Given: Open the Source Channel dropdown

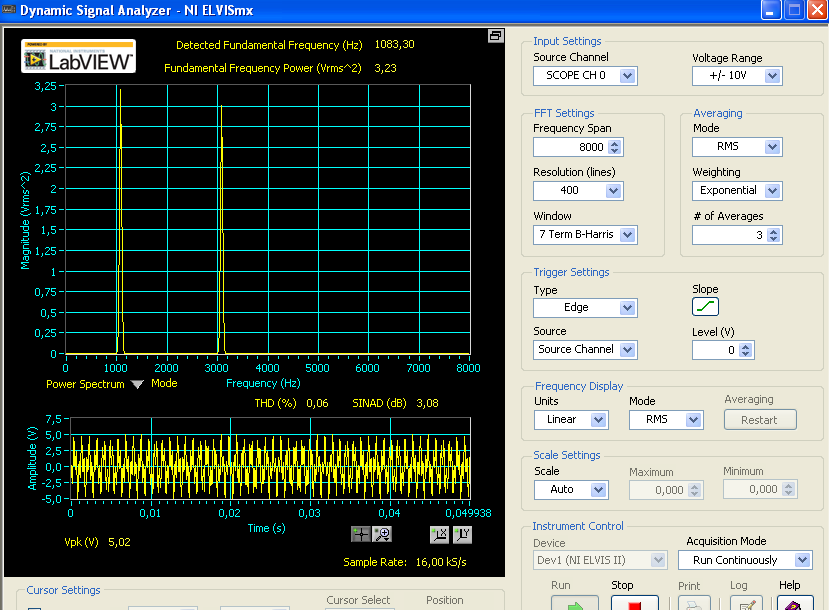Looking at the screenshot, I should pyautogui.click(x=627, y=76).
